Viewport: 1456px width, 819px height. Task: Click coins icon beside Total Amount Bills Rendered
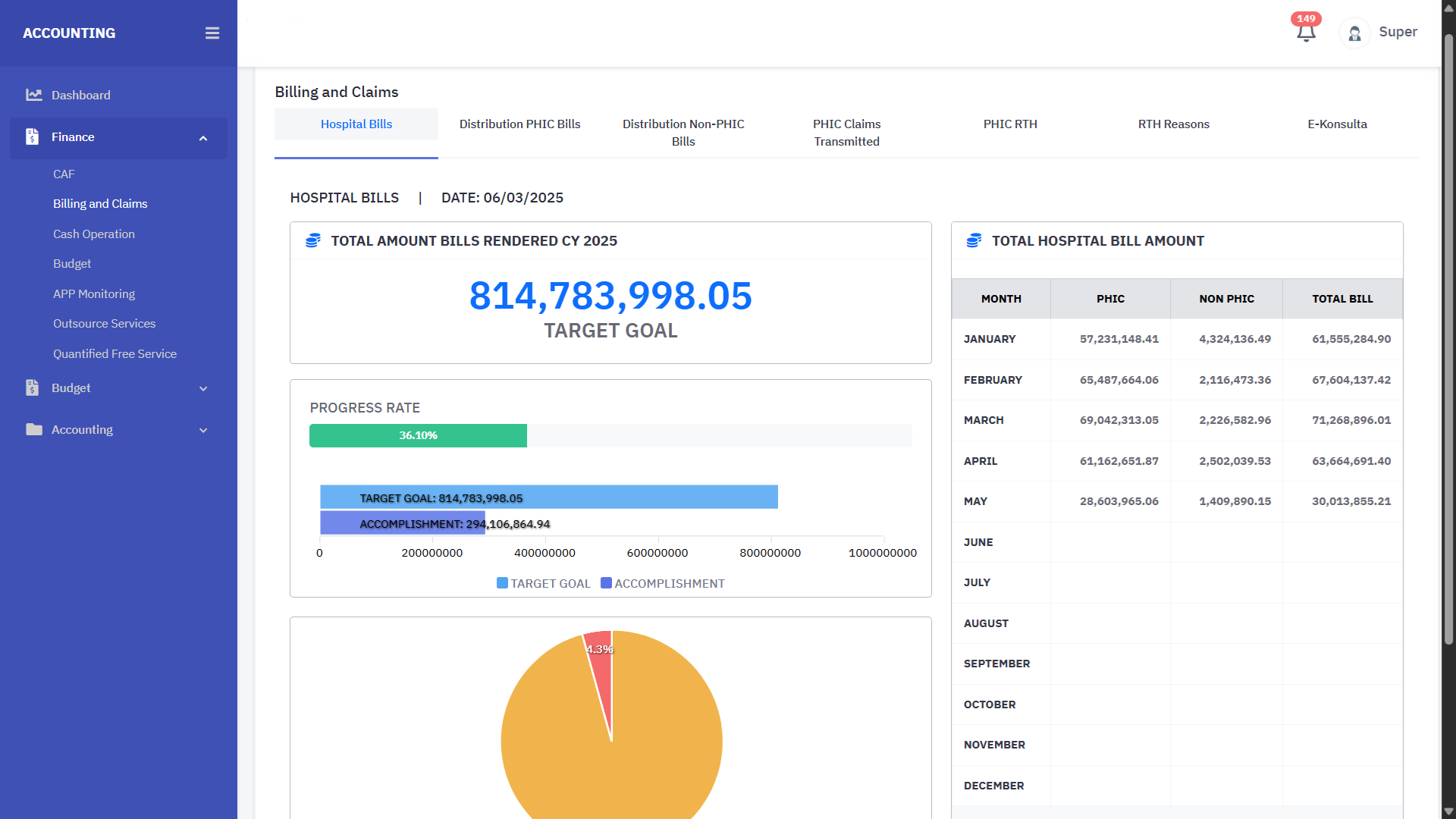(312, 240)
